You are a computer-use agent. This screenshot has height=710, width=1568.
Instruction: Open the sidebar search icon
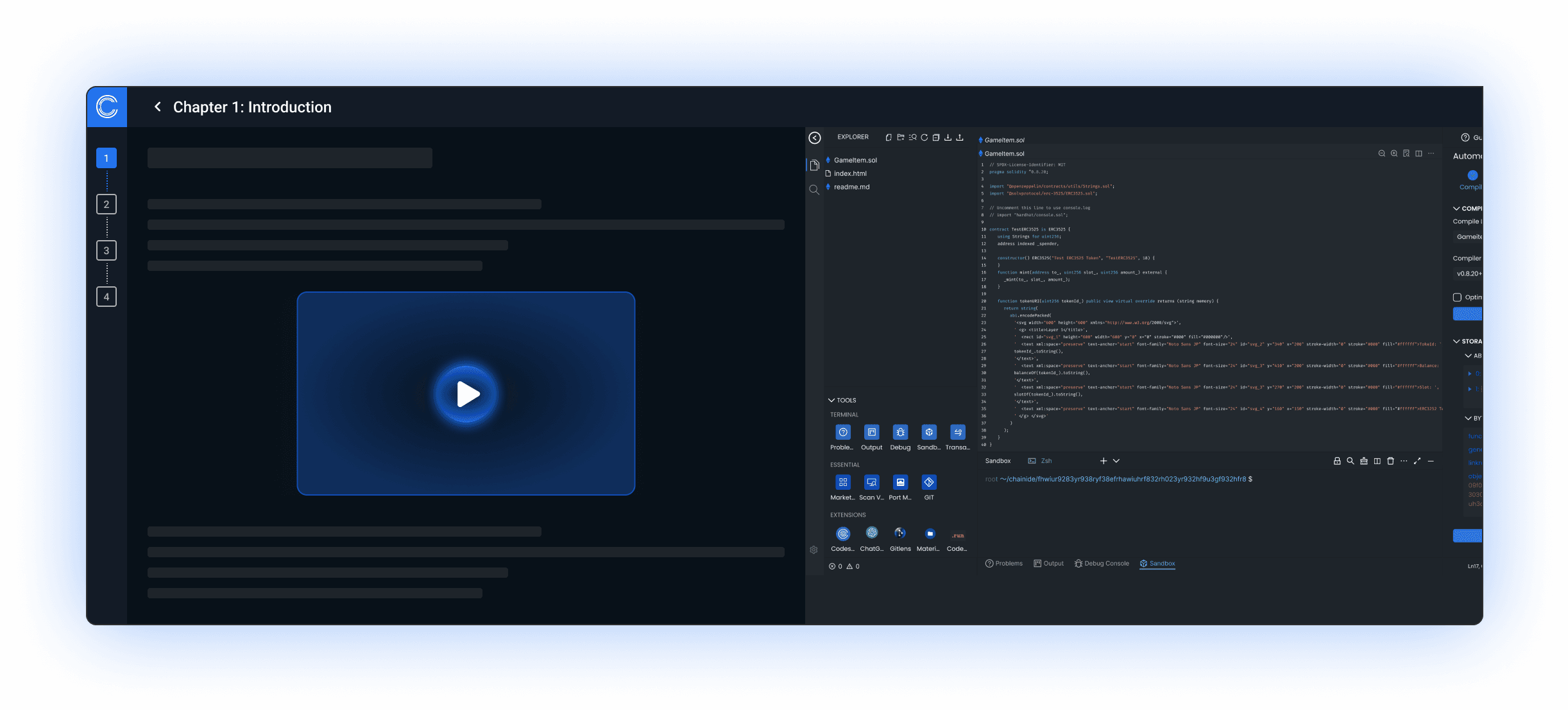tap(814, 189)
